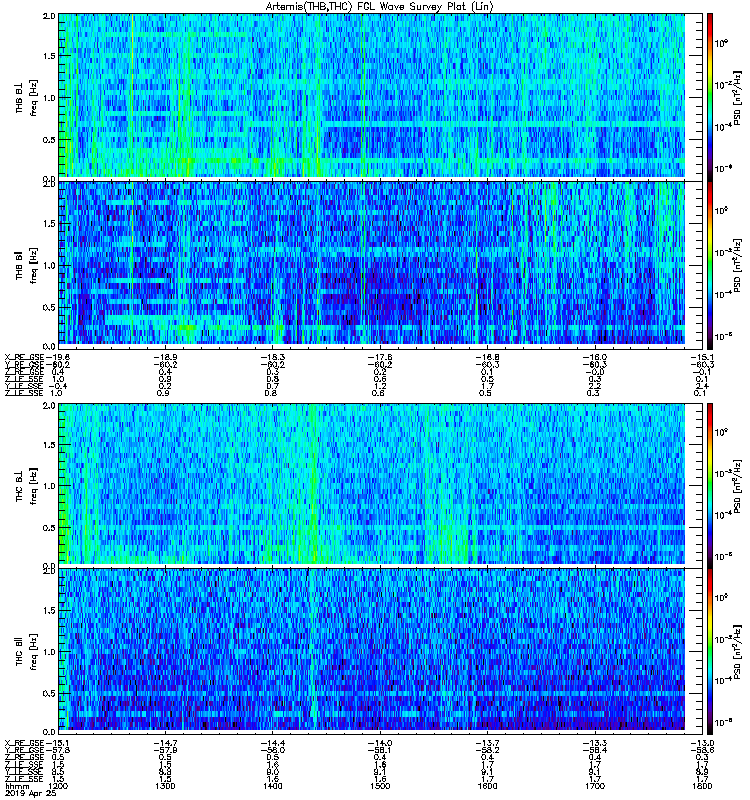Click the "1200" time label
This screenshot has height=800, width=750.
coord(57,786)
